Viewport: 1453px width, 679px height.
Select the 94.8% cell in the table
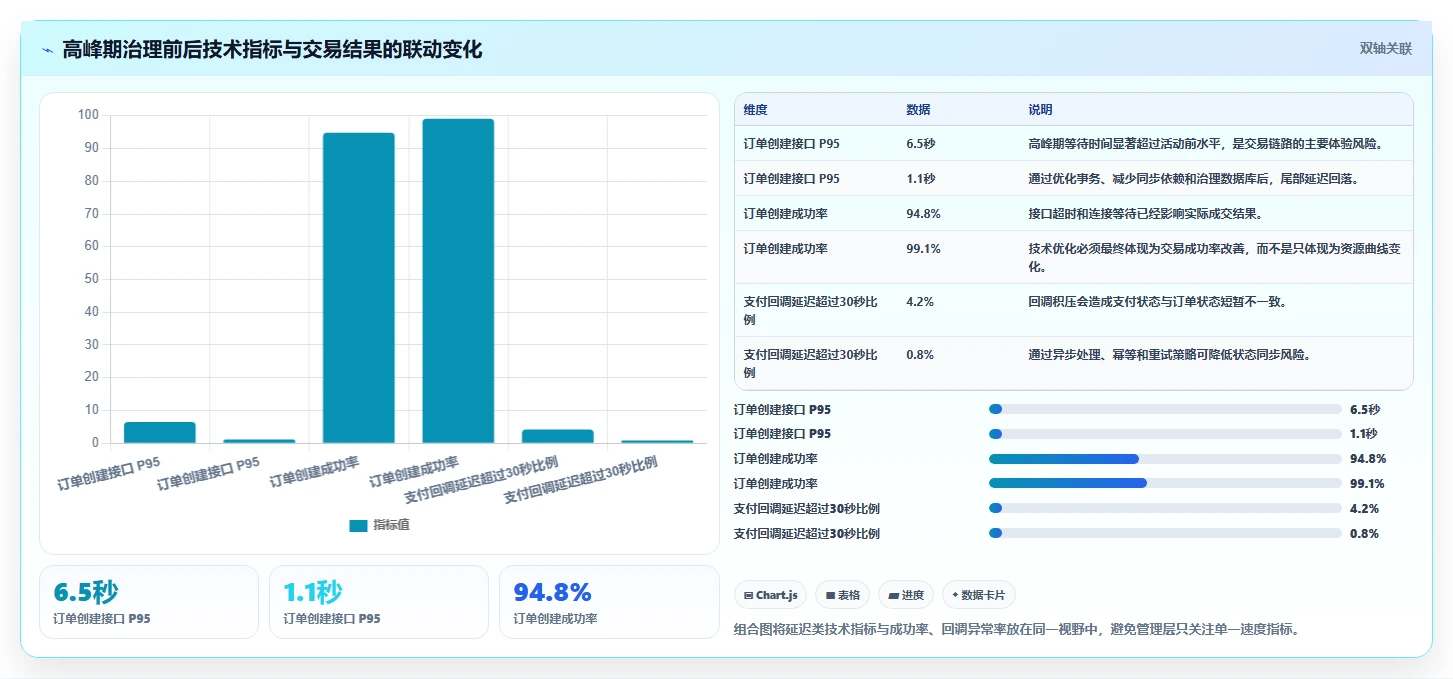923,214
